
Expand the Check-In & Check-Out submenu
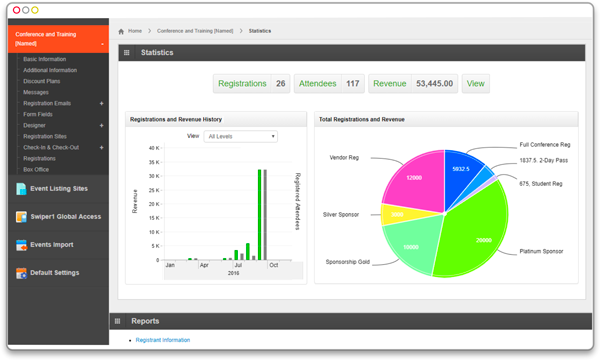point(101,148)
